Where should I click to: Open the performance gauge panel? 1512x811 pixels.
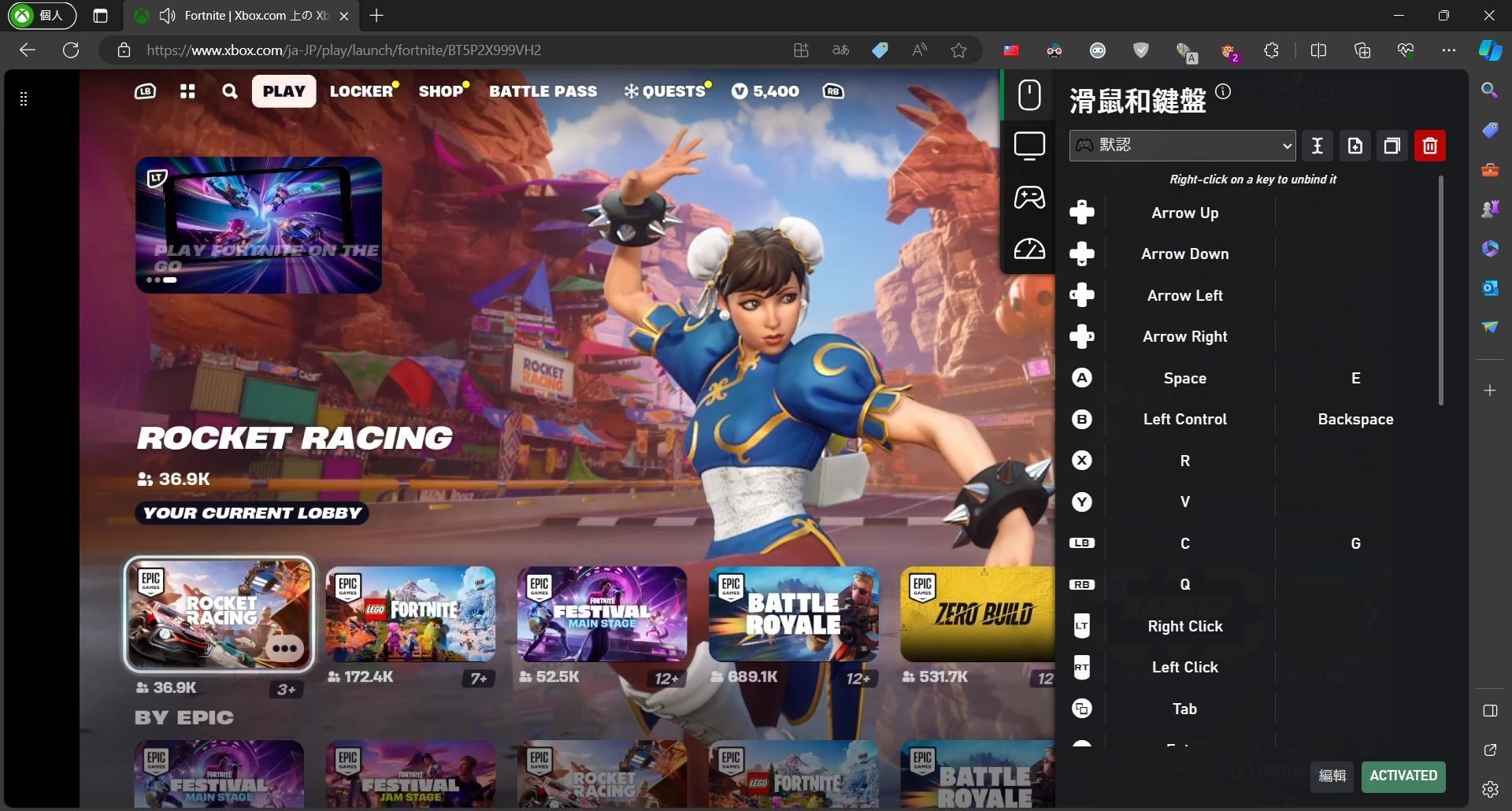1028,249
